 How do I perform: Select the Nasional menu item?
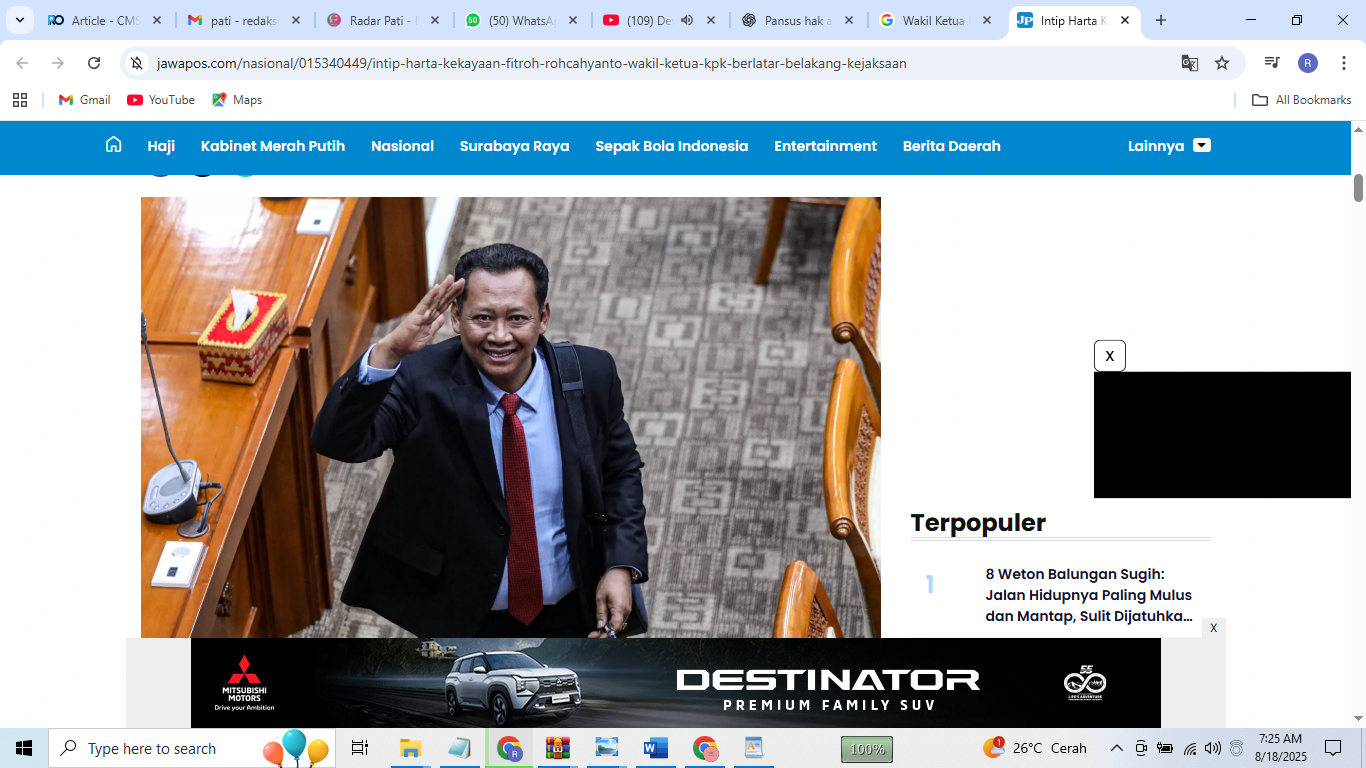[402, 146]
